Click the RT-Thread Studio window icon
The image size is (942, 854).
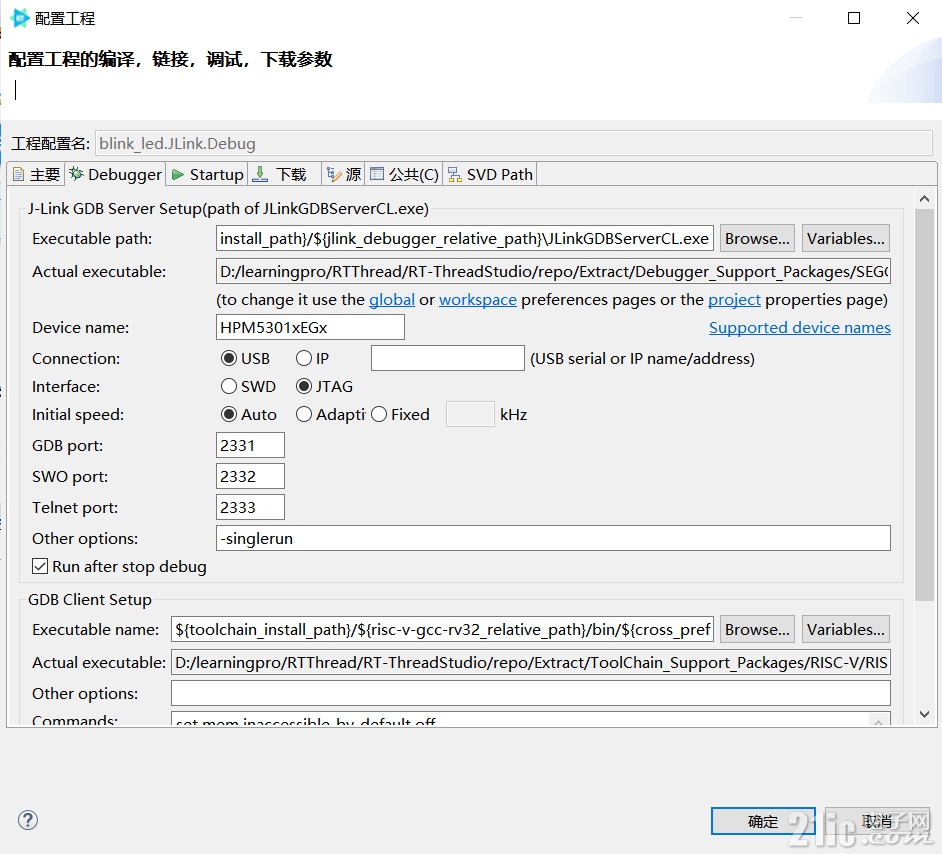20,18
